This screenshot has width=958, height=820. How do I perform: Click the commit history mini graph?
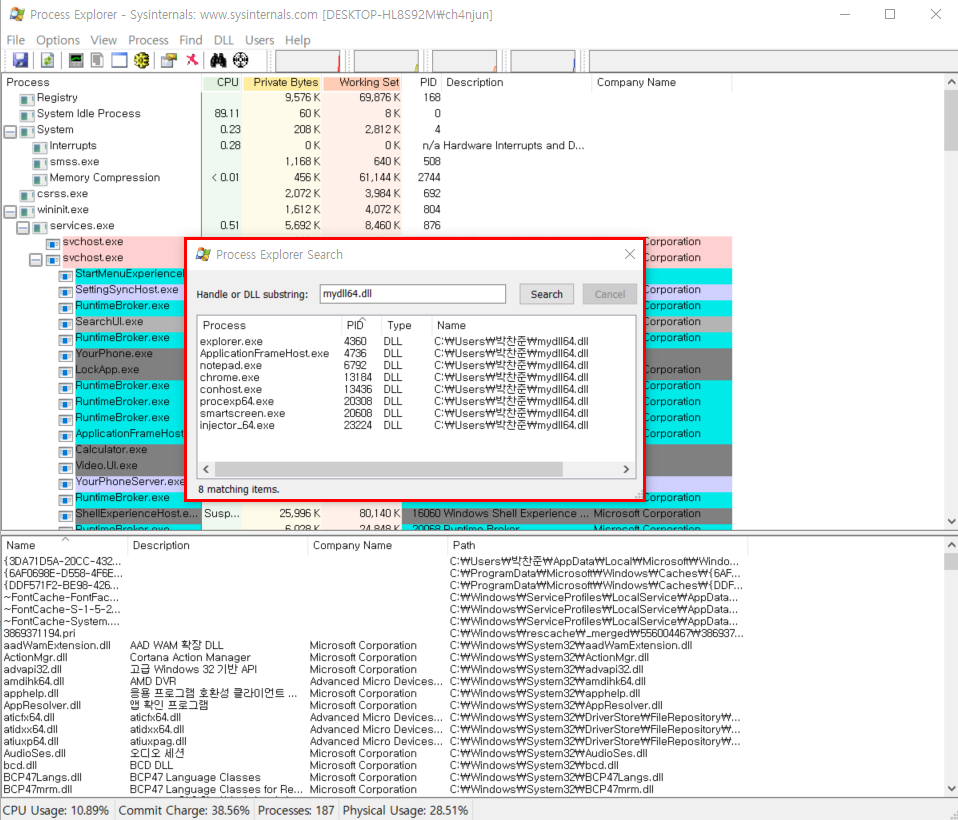point(386,61)
